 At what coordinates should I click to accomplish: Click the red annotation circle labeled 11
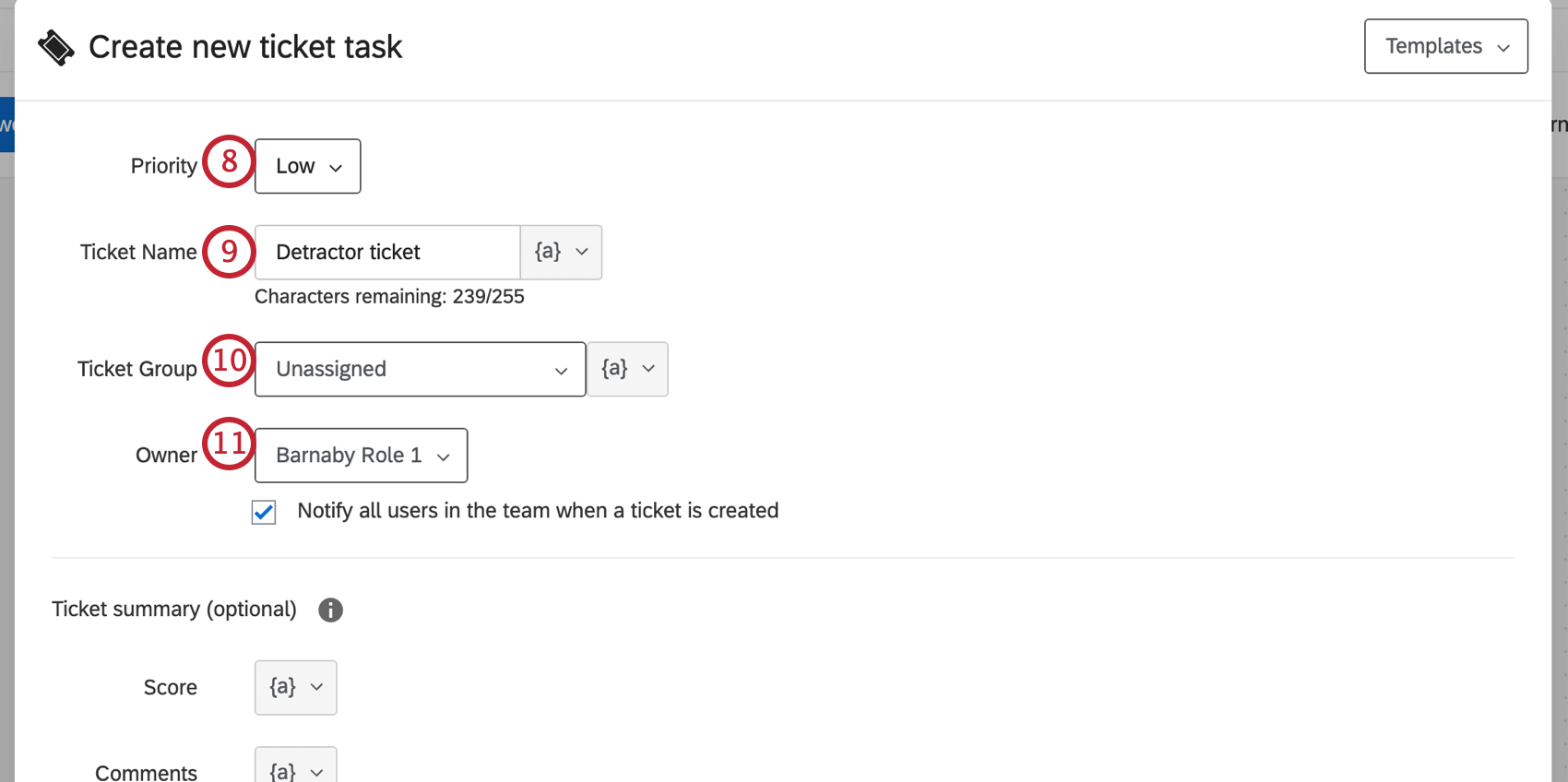click(x=228, y=444)
